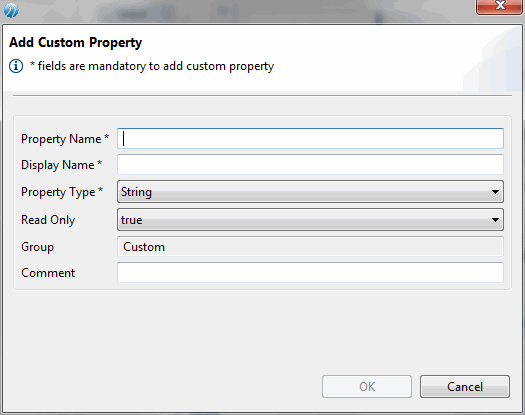
Task: Click the Read Only dropdown arrow
Action: [x=495, y=220]
